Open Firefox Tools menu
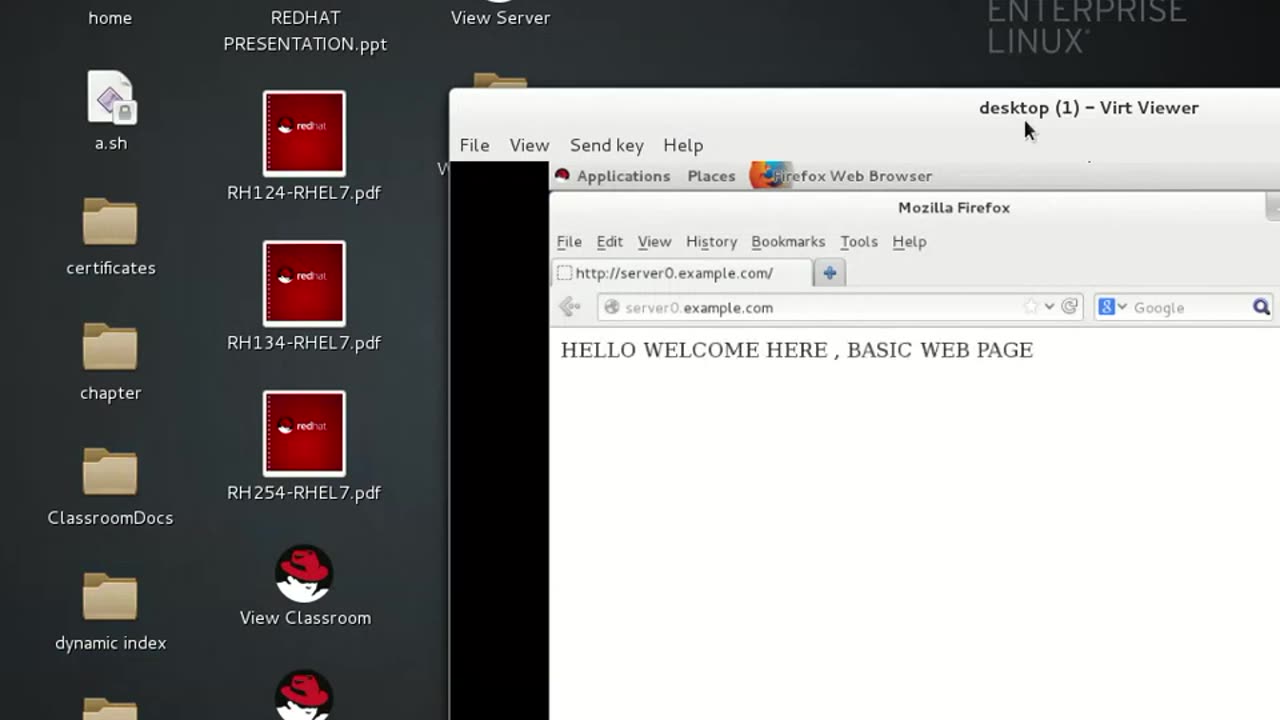This screenshot has height=720, width=1280. coord(858,241)
